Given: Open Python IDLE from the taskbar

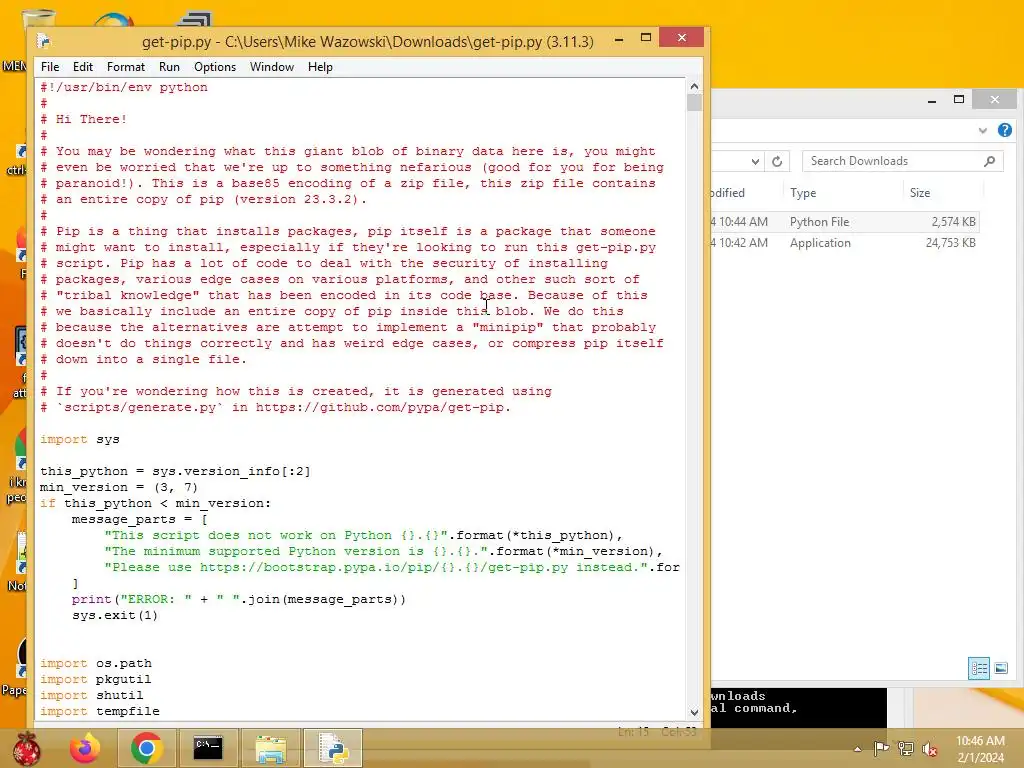Looking at the screenshot, I should 333,748.
